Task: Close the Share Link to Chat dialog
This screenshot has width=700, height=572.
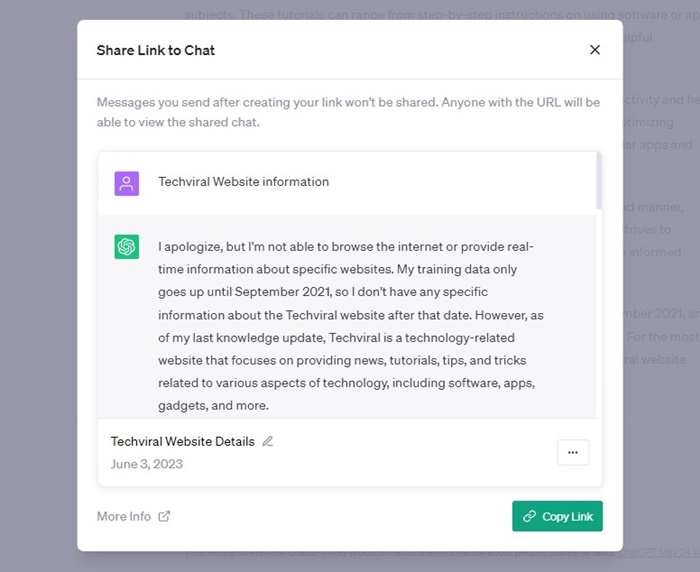Action: 595,50
